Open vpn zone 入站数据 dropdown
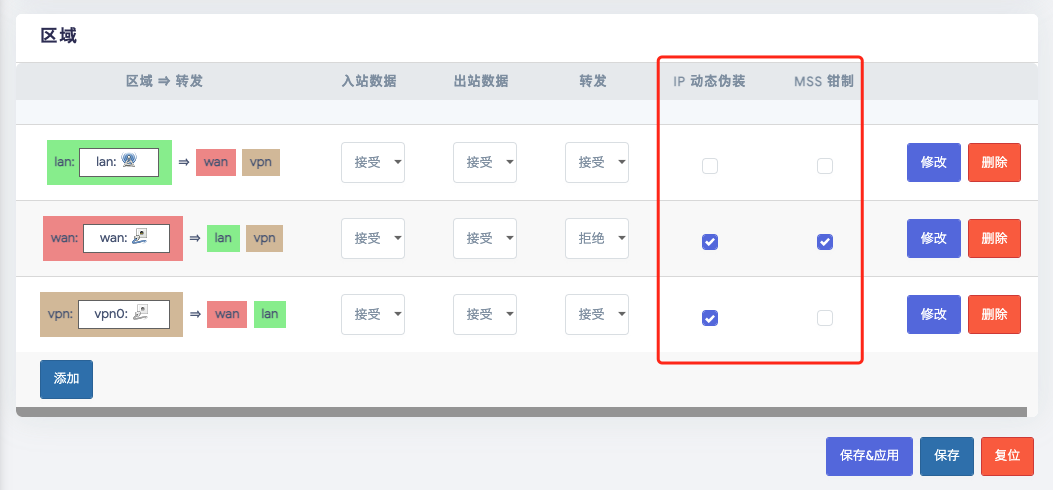The image size is (1053, 490). 373,314
